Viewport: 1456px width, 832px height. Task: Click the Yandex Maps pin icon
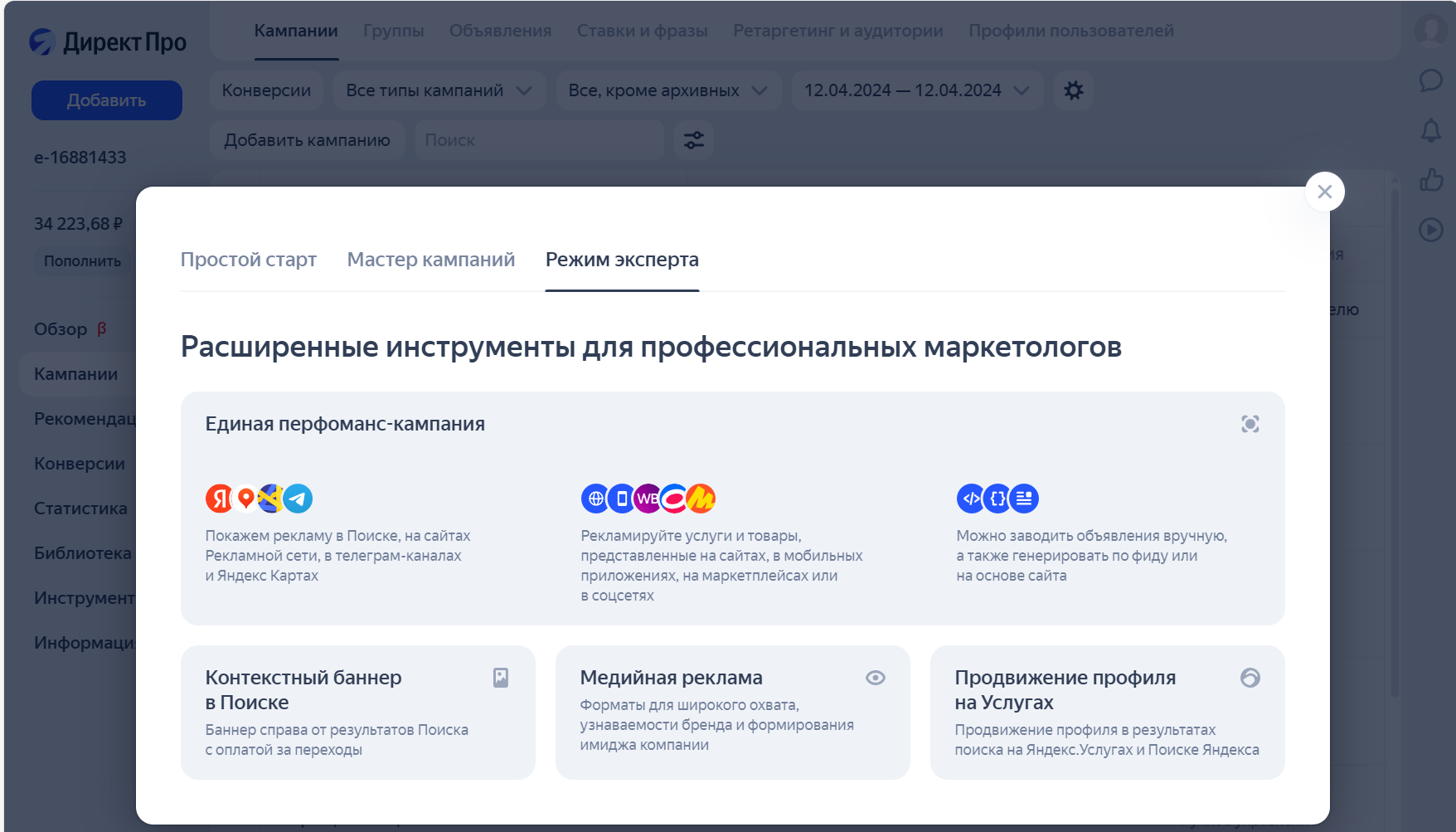tap(245, 499)
